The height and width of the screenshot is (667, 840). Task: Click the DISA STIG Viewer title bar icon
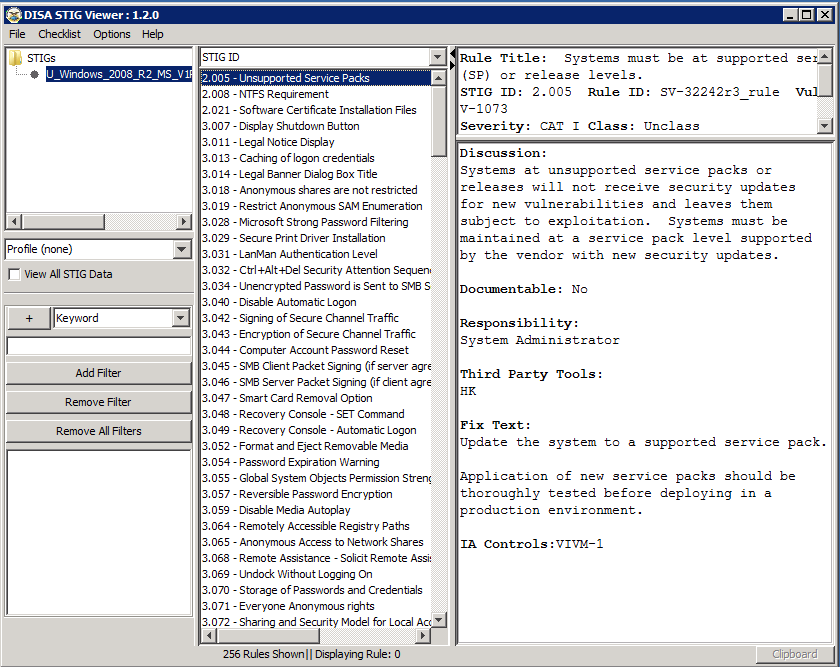[13, 15]
